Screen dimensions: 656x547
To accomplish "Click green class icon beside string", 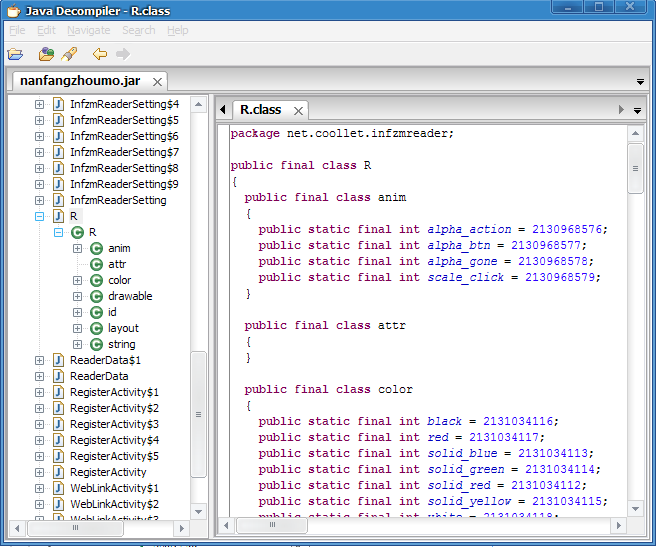I will tap(97, 344).
